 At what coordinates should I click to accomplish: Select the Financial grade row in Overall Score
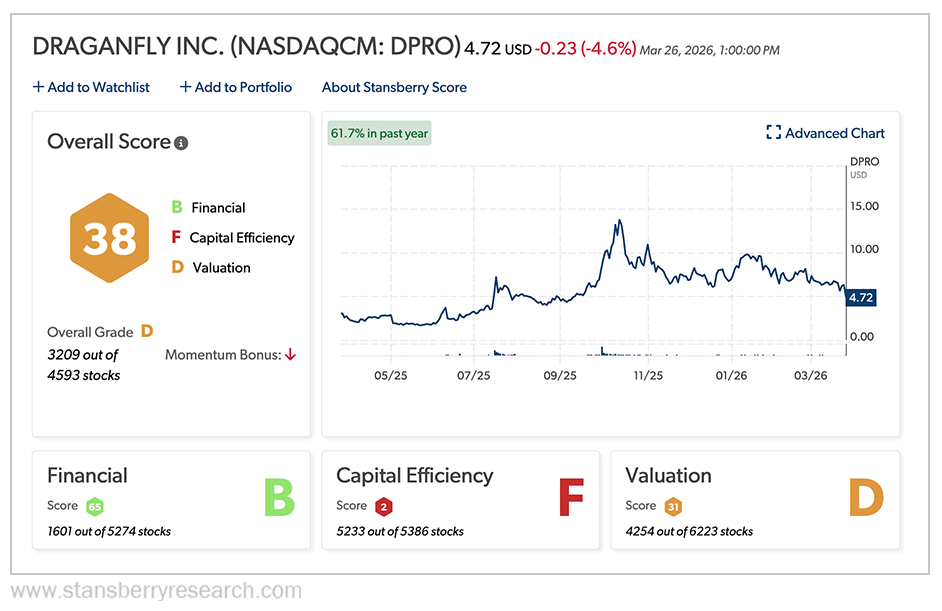217,208
